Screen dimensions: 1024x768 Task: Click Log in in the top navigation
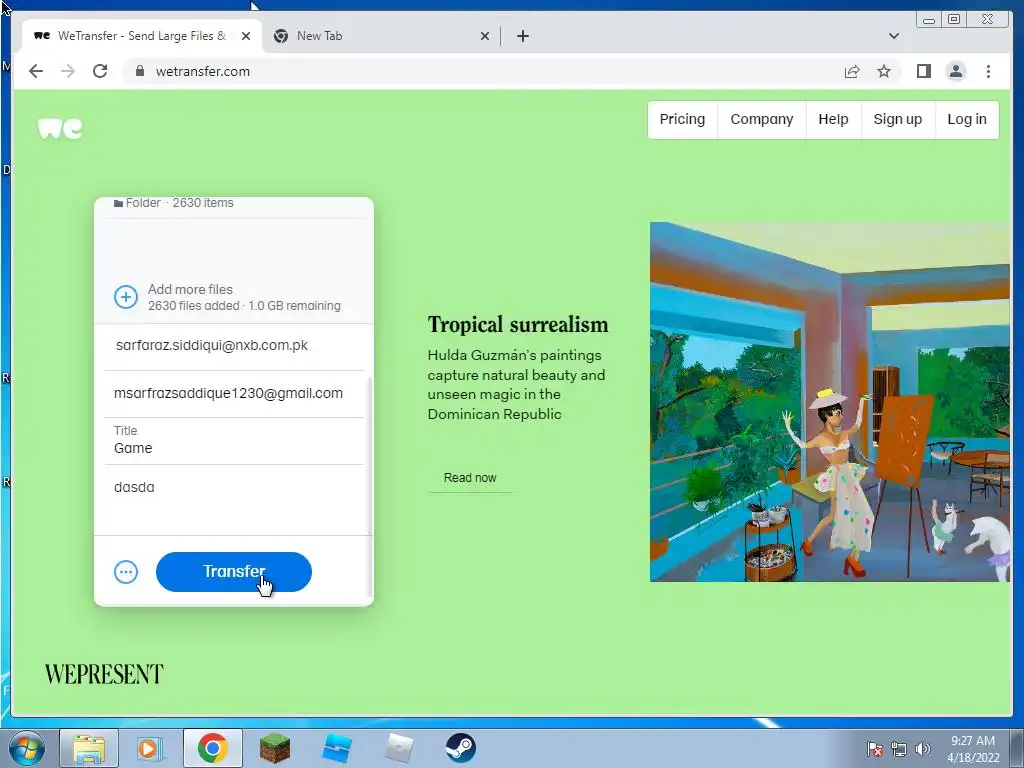pos(967,120)
